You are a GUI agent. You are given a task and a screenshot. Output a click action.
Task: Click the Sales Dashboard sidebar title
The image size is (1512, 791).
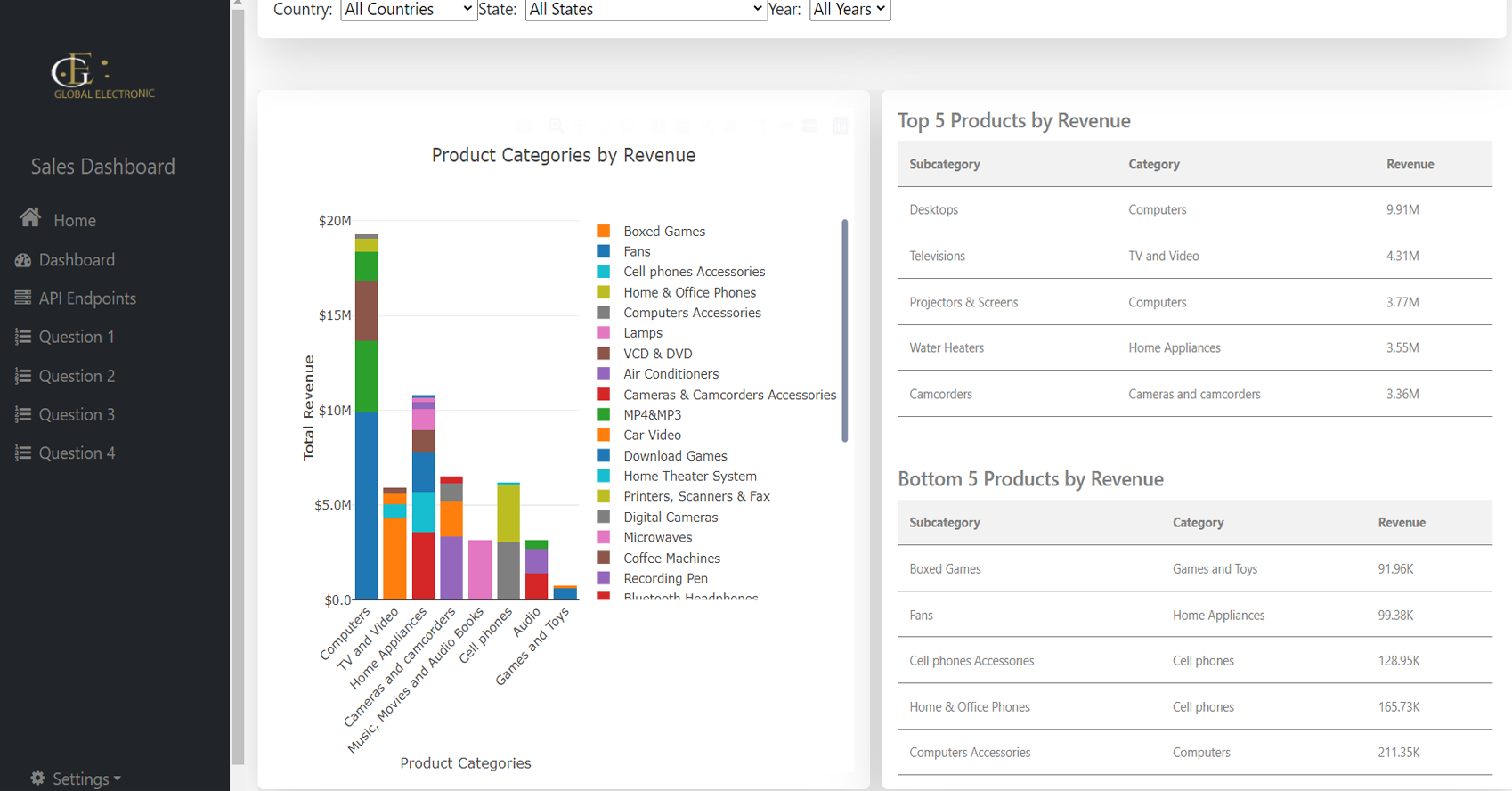tap(102, 167)
